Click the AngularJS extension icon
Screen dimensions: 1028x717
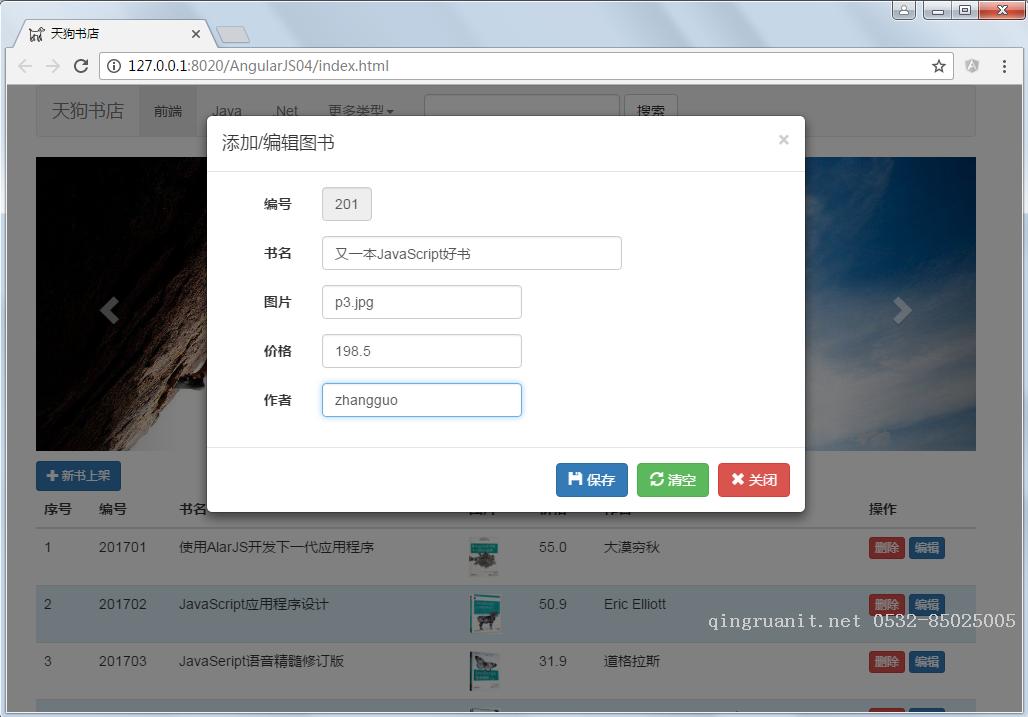972,66
